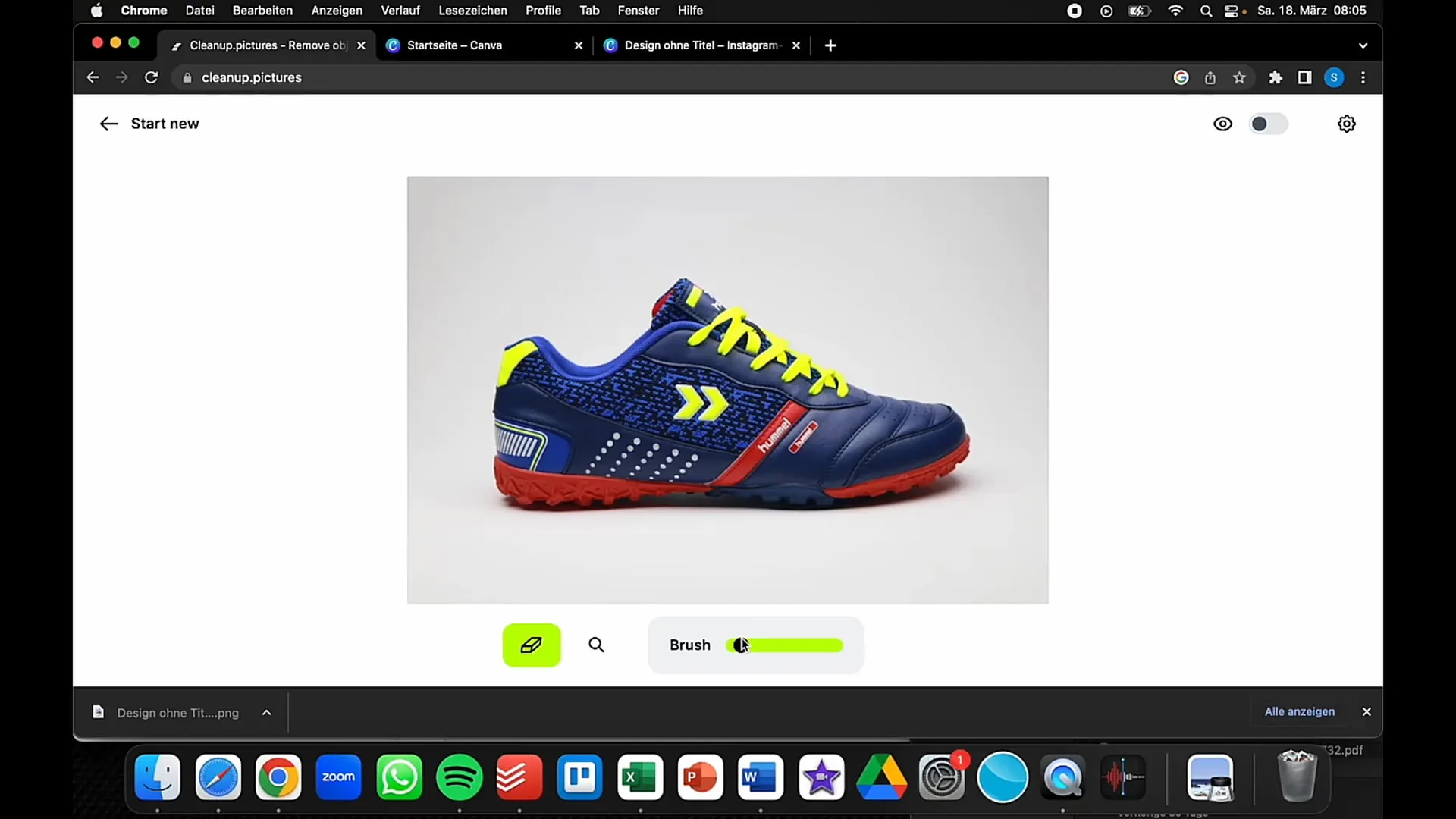1456x819 pixels.
Task: Open Spotify from the Dock
Action: [x=459, y=777]
